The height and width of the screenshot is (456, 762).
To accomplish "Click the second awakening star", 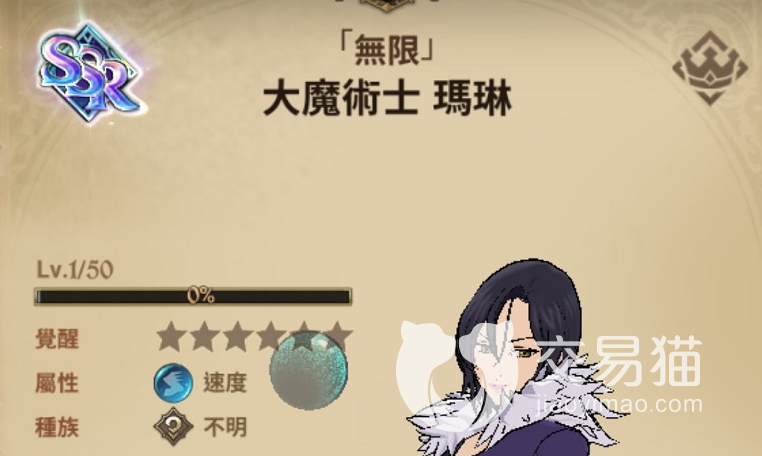I will click(x=205, y=336).
